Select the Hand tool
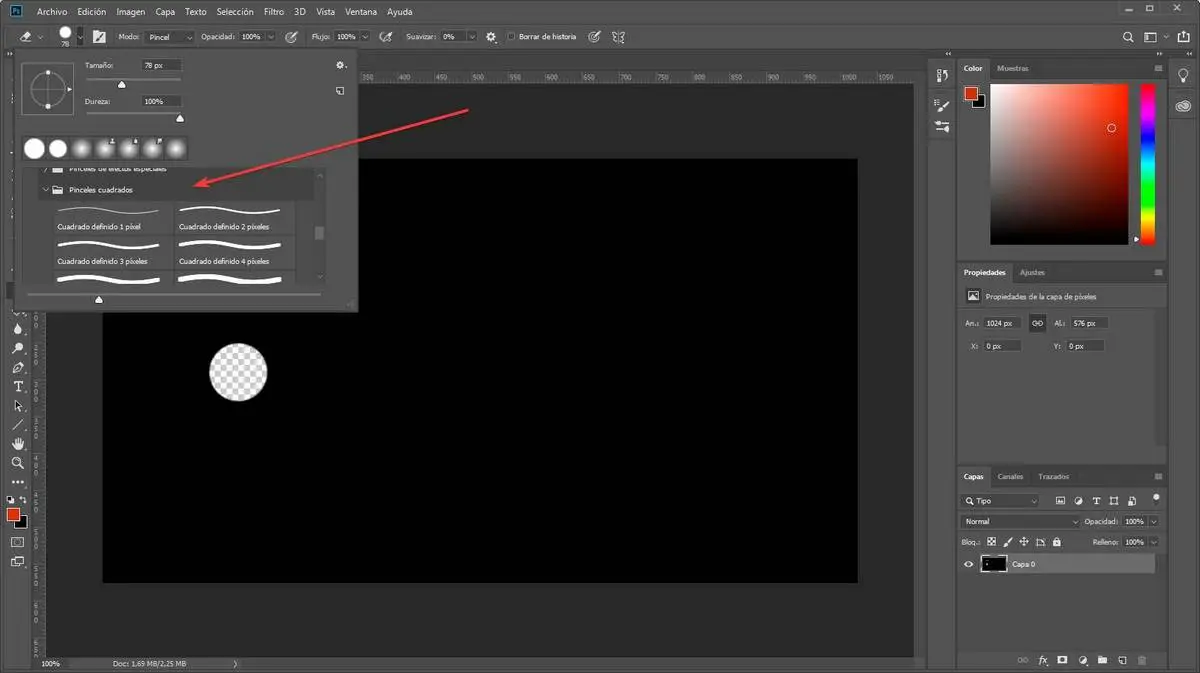Screen dimensions: 1200x673 17,444
